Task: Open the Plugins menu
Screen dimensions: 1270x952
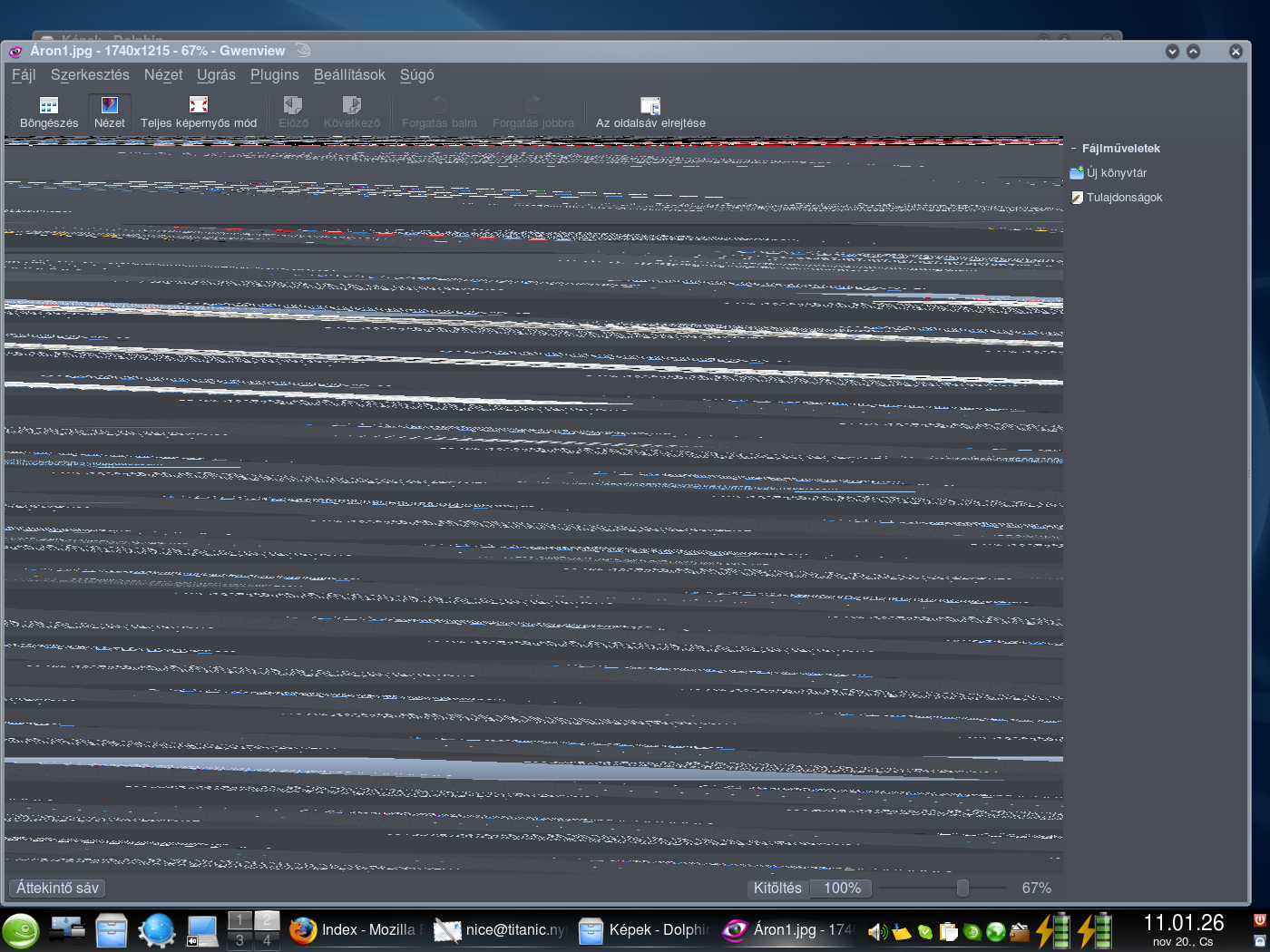Action: 274,75
